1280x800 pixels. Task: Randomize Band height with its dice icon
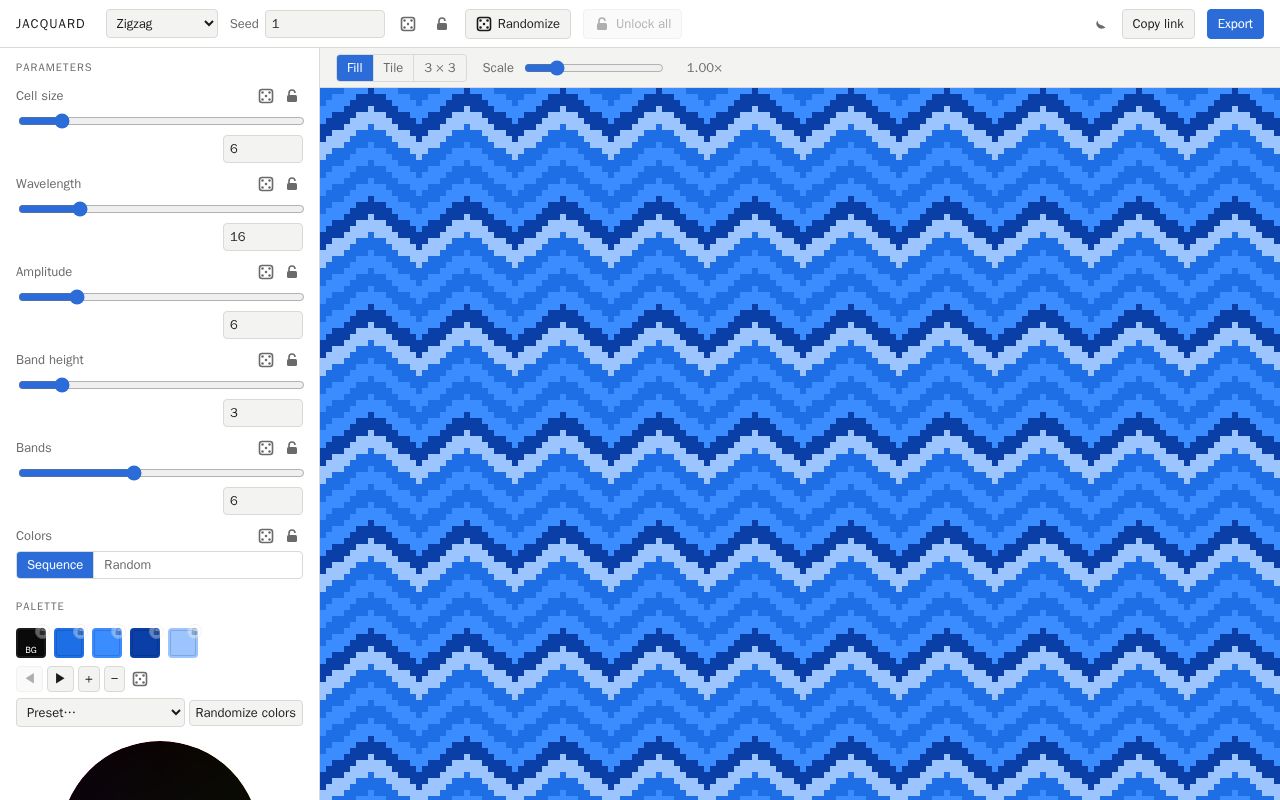click(266, 360)
